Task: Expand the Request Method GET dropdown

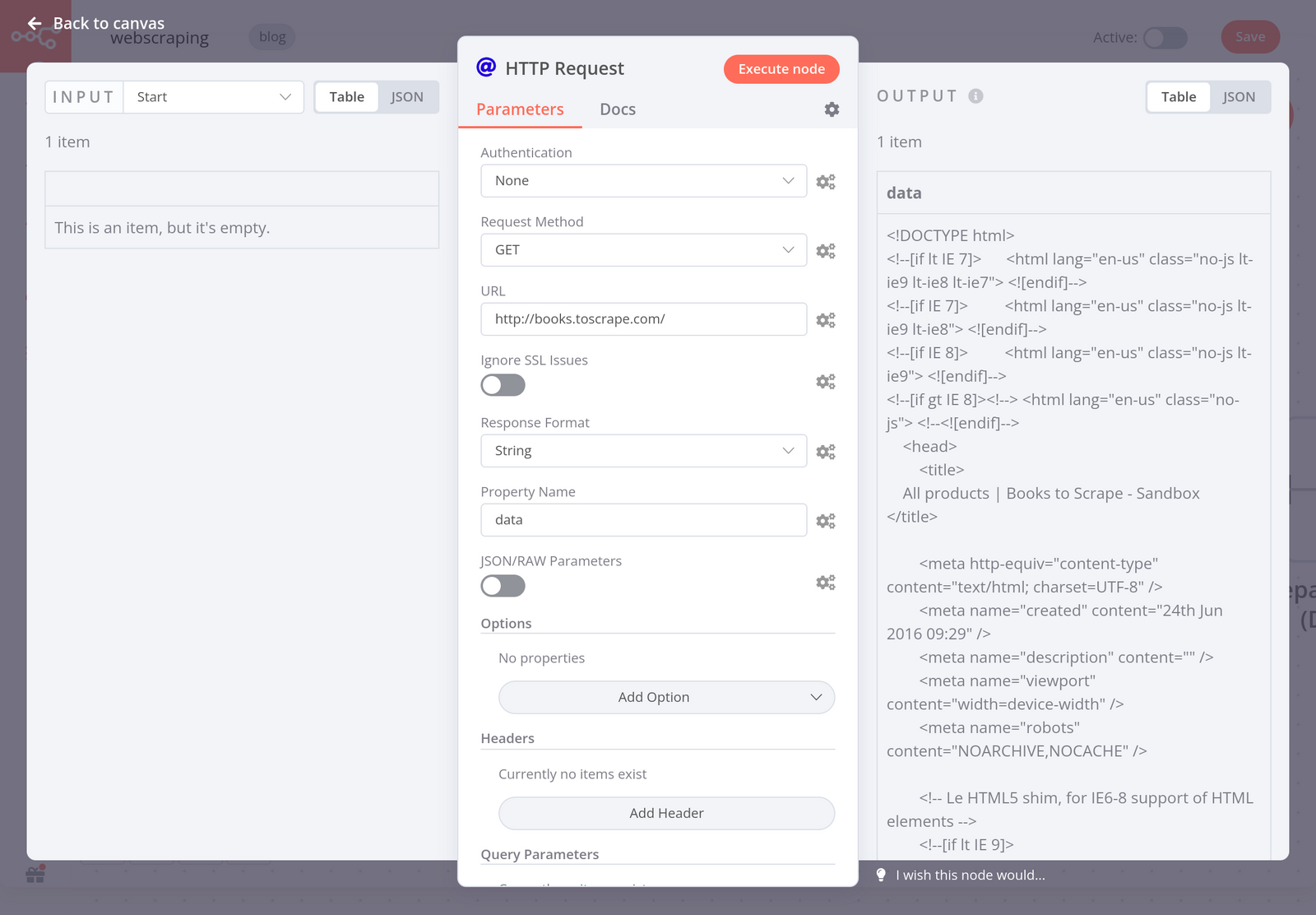Action: [x=643, y=250]
